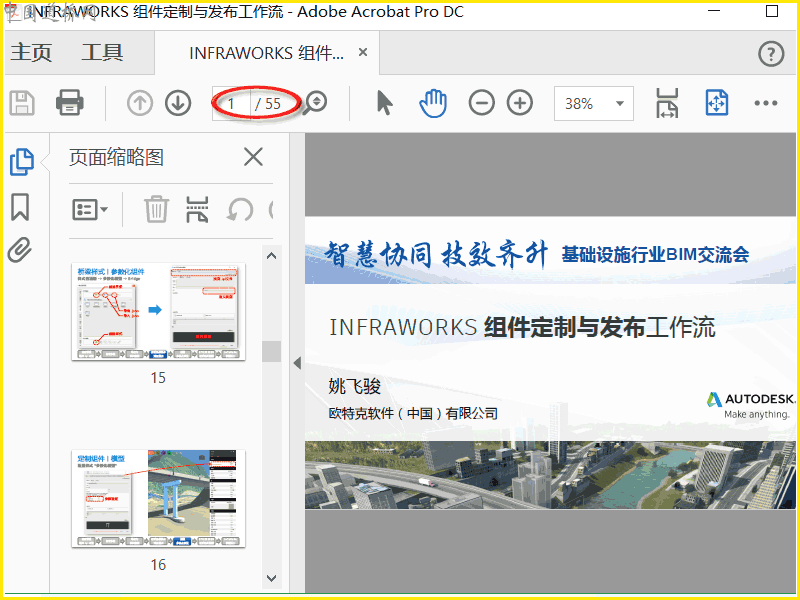Click the slide title INFRAWORKS 组件定制与发布工作流

tap(522, 327)
